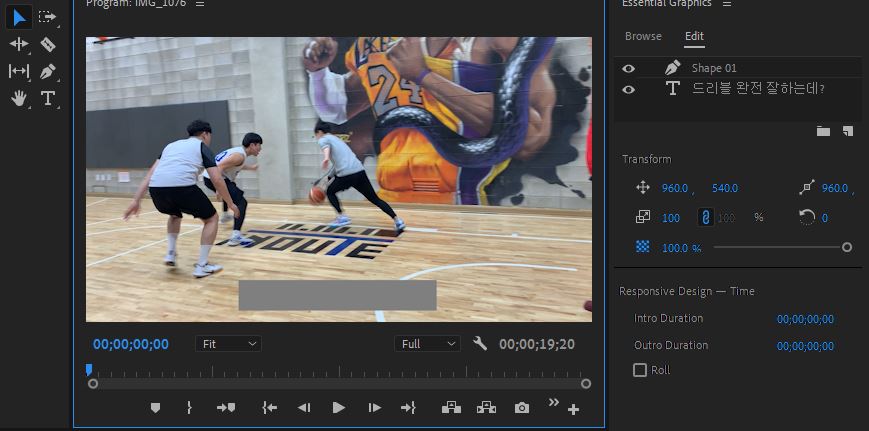Enable the Roll checkbox
The image size is (869, 431).
pos(640,370)
